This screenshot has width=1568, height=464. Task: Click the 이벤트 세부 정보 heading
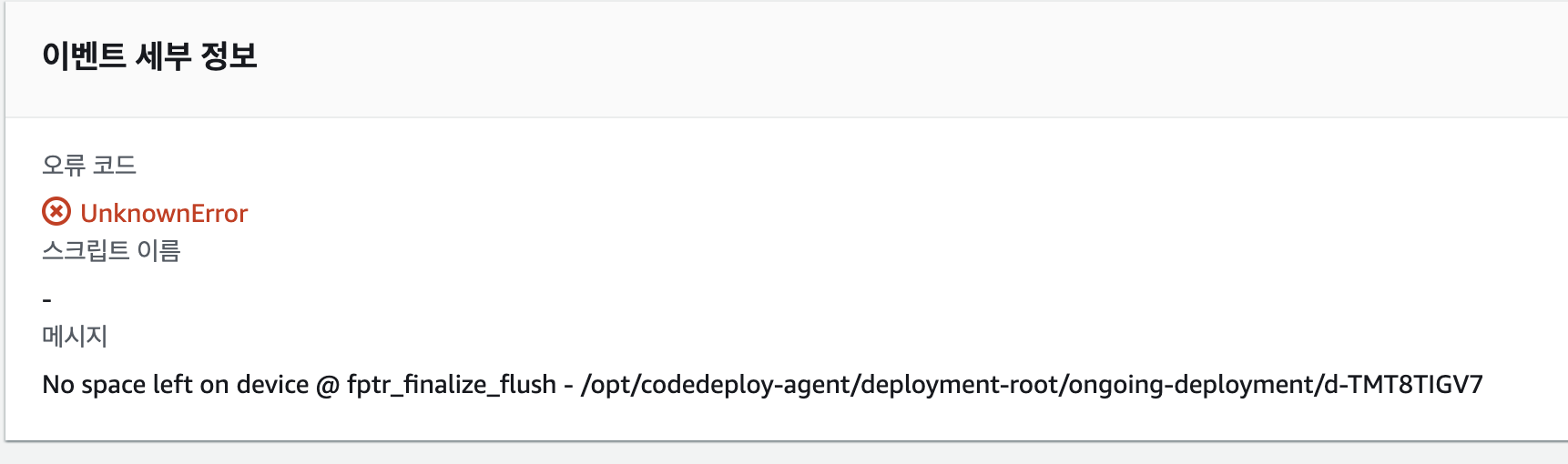[150, 56]
